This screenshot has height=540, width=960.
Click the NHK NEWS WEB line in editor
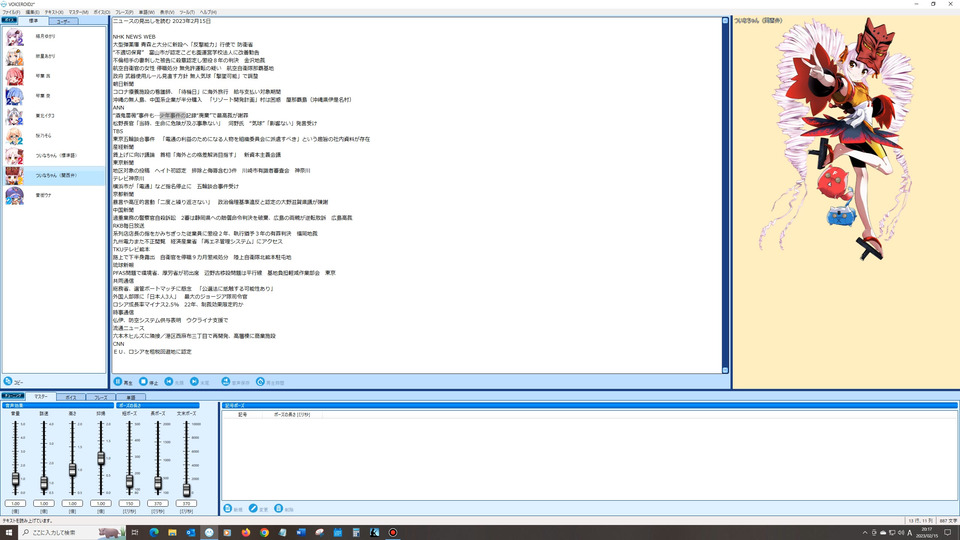tap(134, 37)
